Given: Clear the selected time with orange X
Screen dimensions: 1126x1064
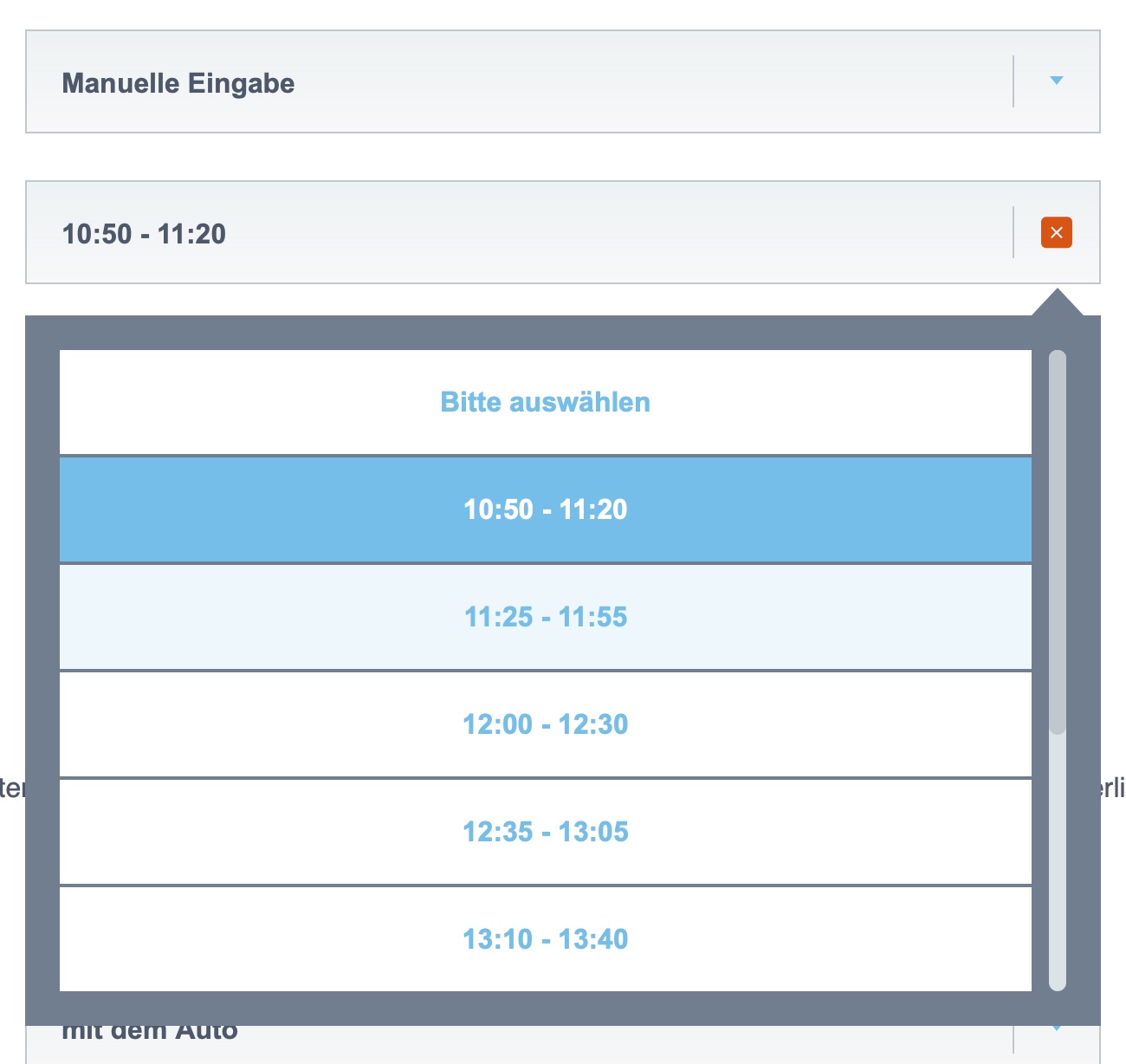Looking at the screenshot, I should [1056, 232].
